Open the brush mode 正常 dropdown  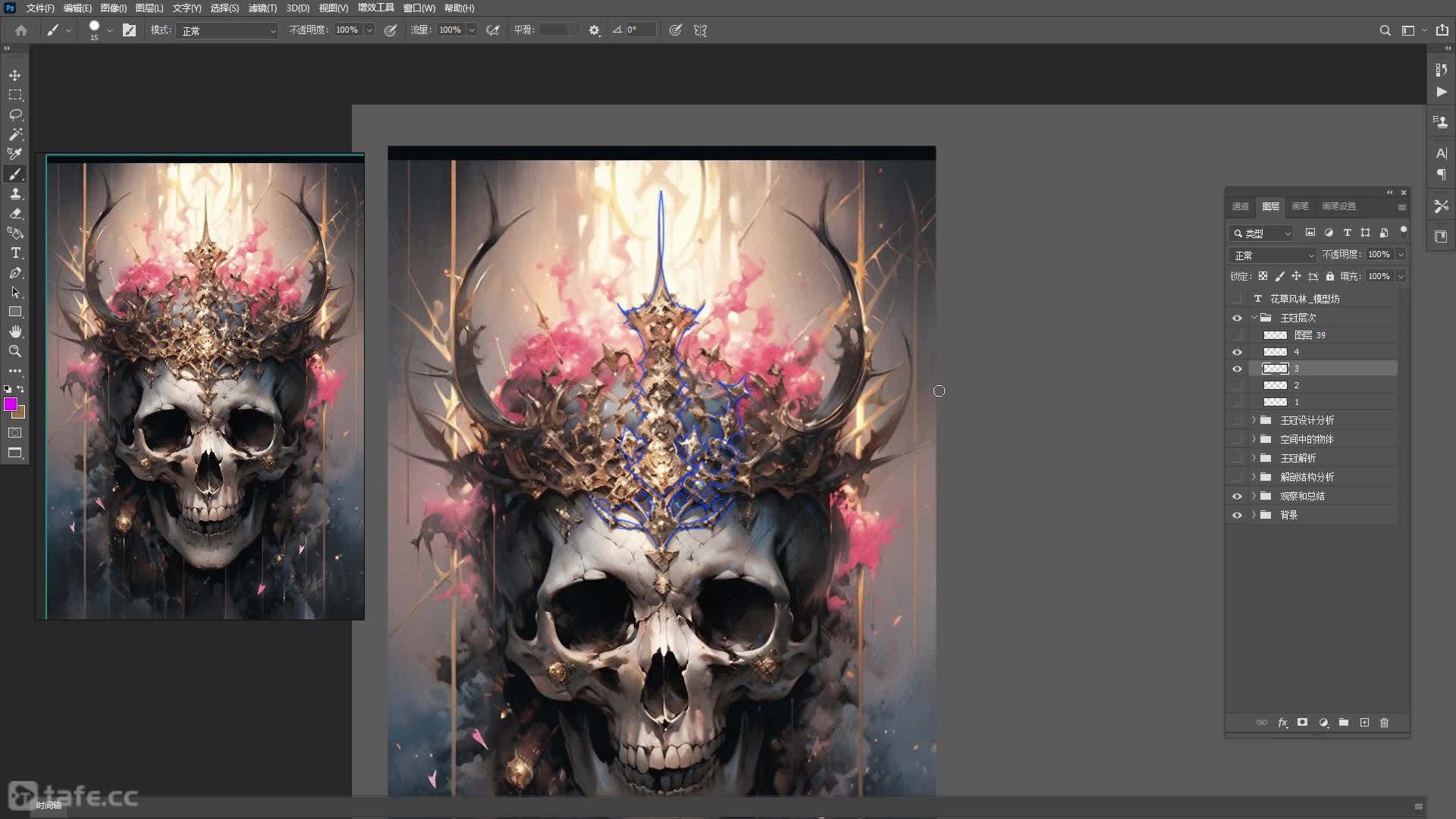pyautogui.click(x=227, y=30)
